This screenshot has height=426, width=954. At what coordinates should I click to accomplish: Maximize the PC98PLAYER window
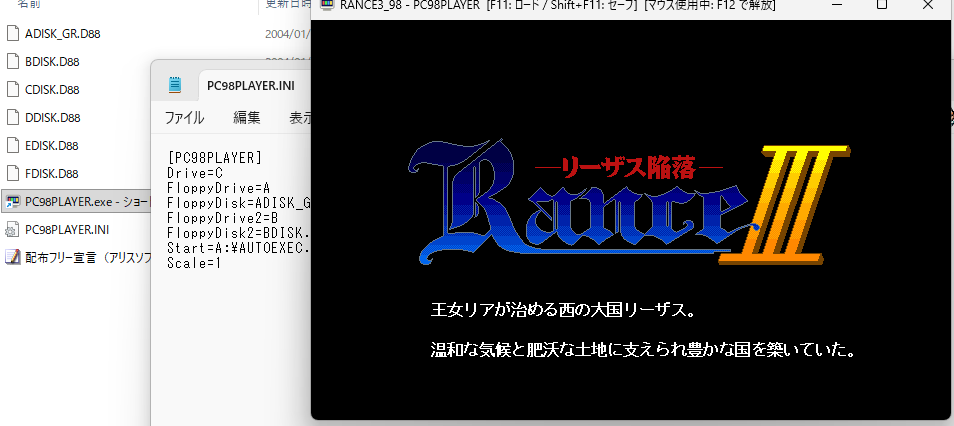click(x=882, y=5)
